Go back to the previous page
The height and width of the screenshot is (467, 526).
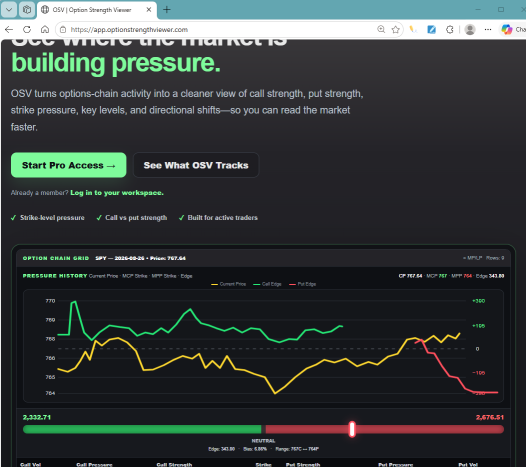tap(9, 30)
